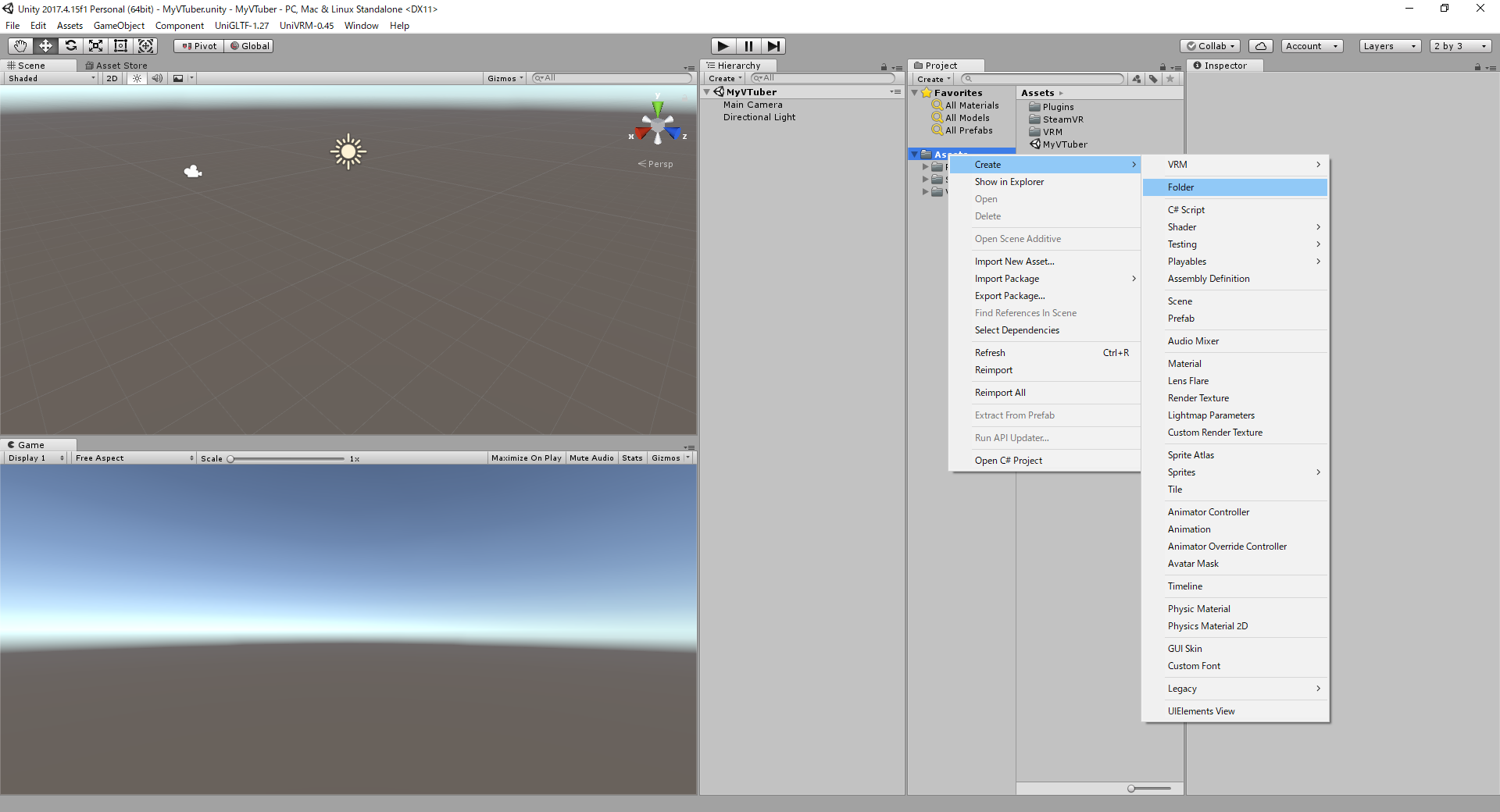The height and width of the screenshot is (812, 1500).
Task: Click the Stats button in Game view
Action: pyautogui.click(x=632, y=458)
